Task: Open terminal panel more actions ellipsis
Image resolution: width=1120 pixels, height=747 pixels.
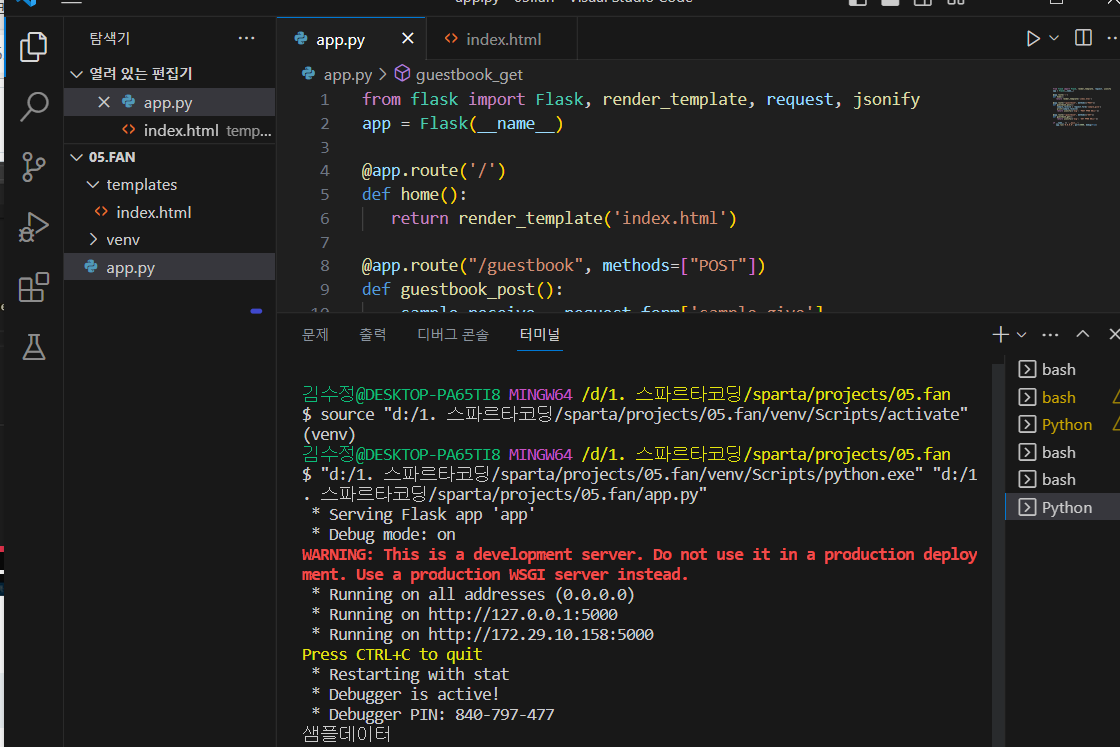Action: pos(1050,334)
